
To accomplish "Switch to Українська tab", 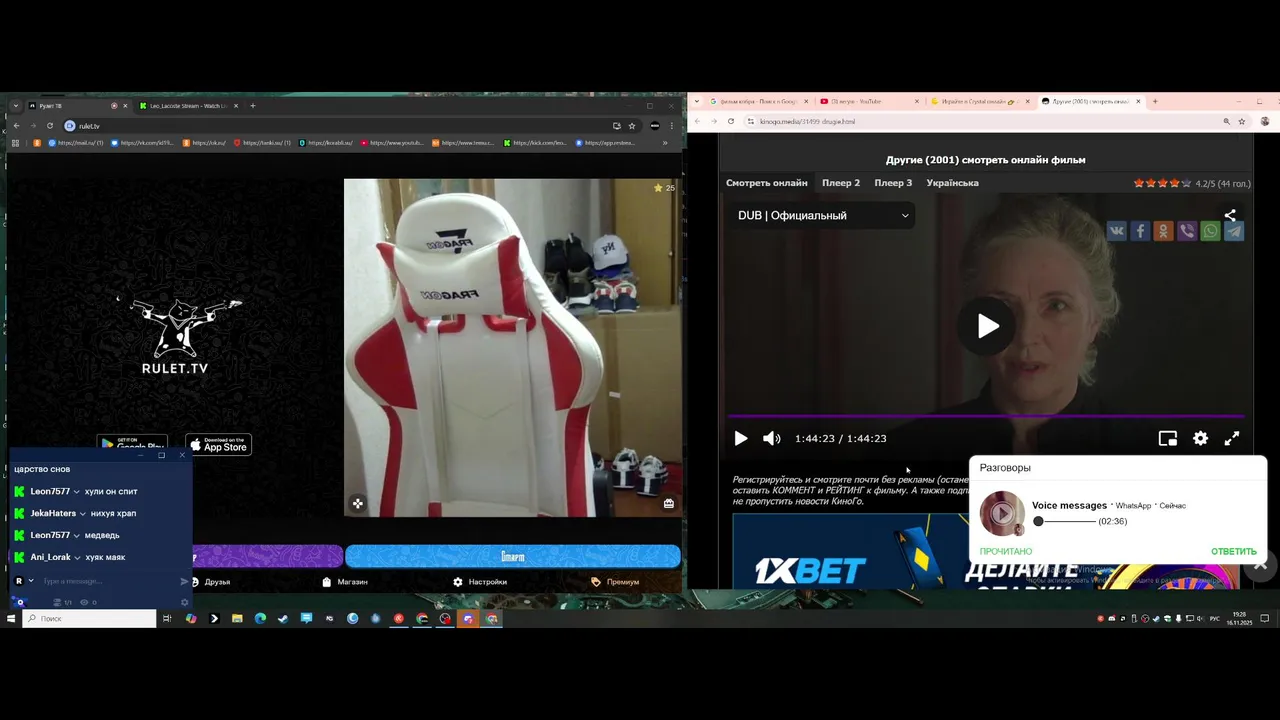I will pos(952,183).
